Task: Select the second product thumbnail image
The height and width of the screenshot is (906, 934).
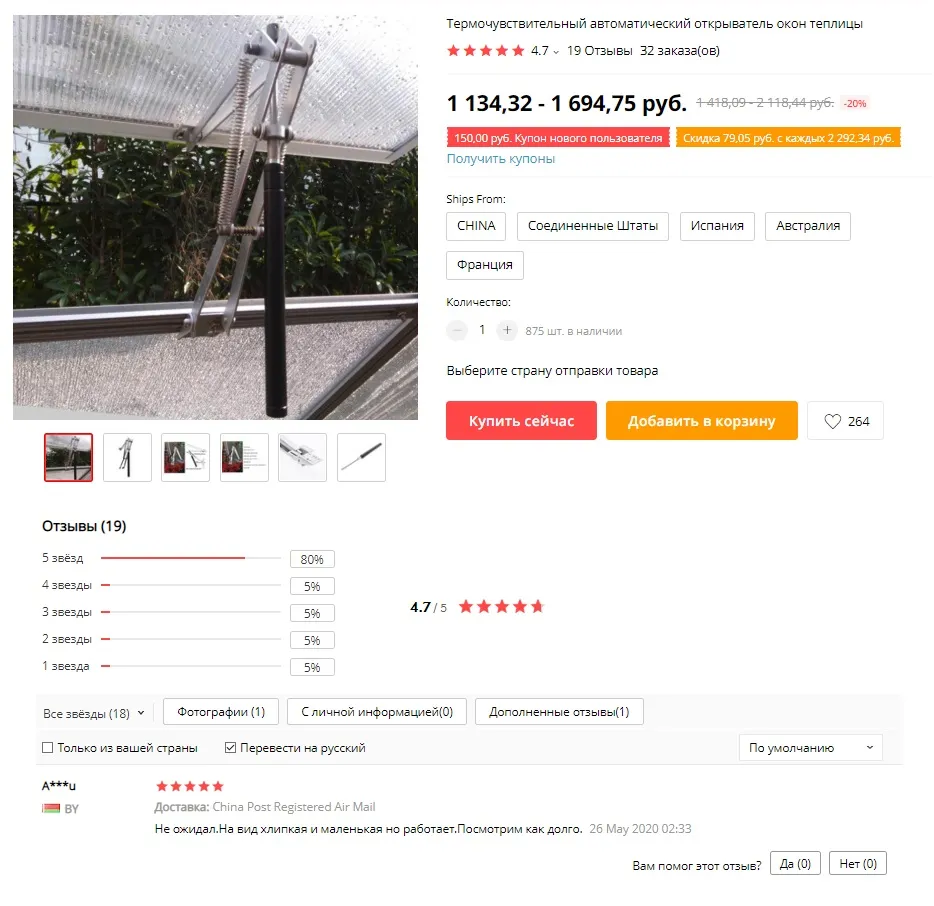Action: point(127,457)
